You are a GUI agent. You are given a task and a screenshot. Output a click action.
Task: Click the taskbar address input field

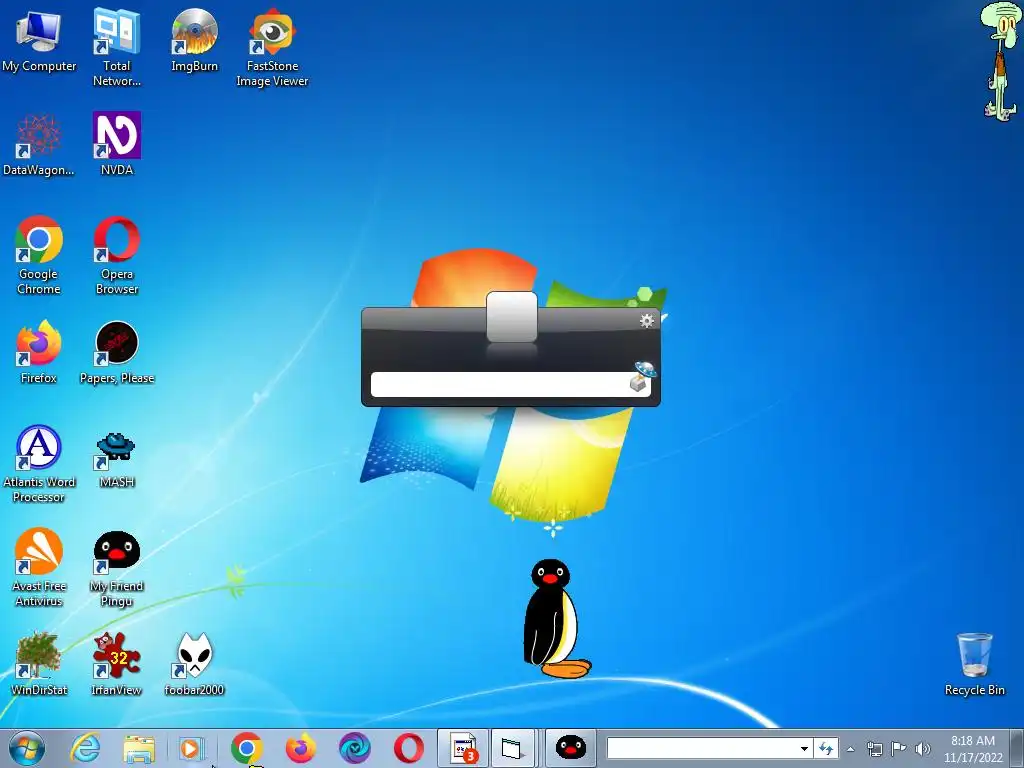tap(701, 748)
